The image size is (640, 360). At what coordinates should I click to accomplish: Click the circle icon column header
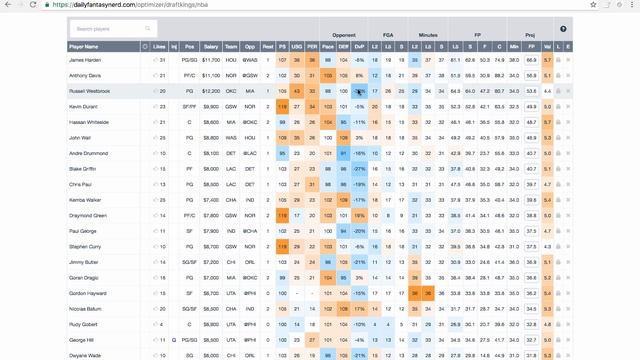tap(145, 47)
